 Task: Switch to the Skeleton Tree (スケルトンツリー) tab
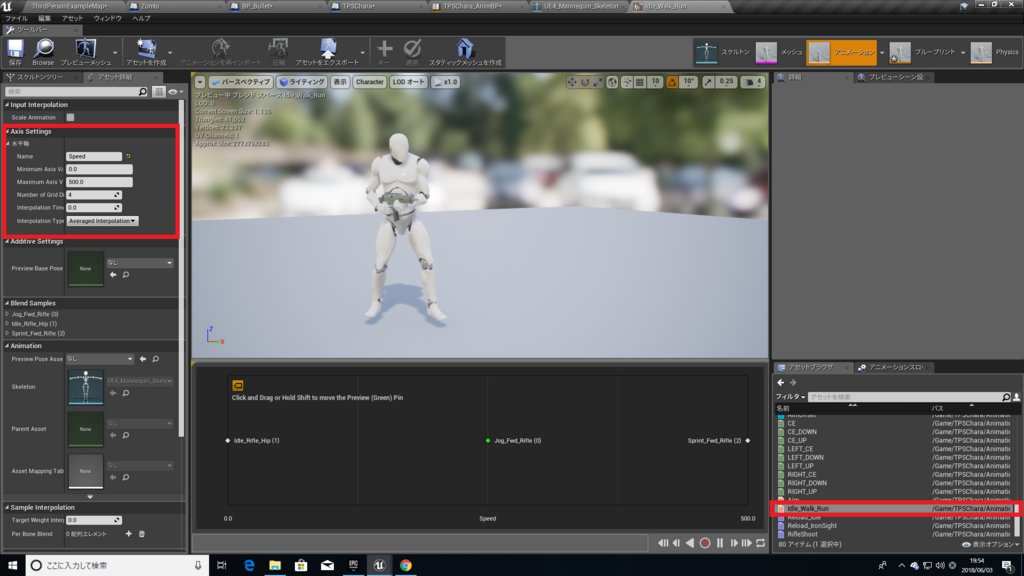40,77
